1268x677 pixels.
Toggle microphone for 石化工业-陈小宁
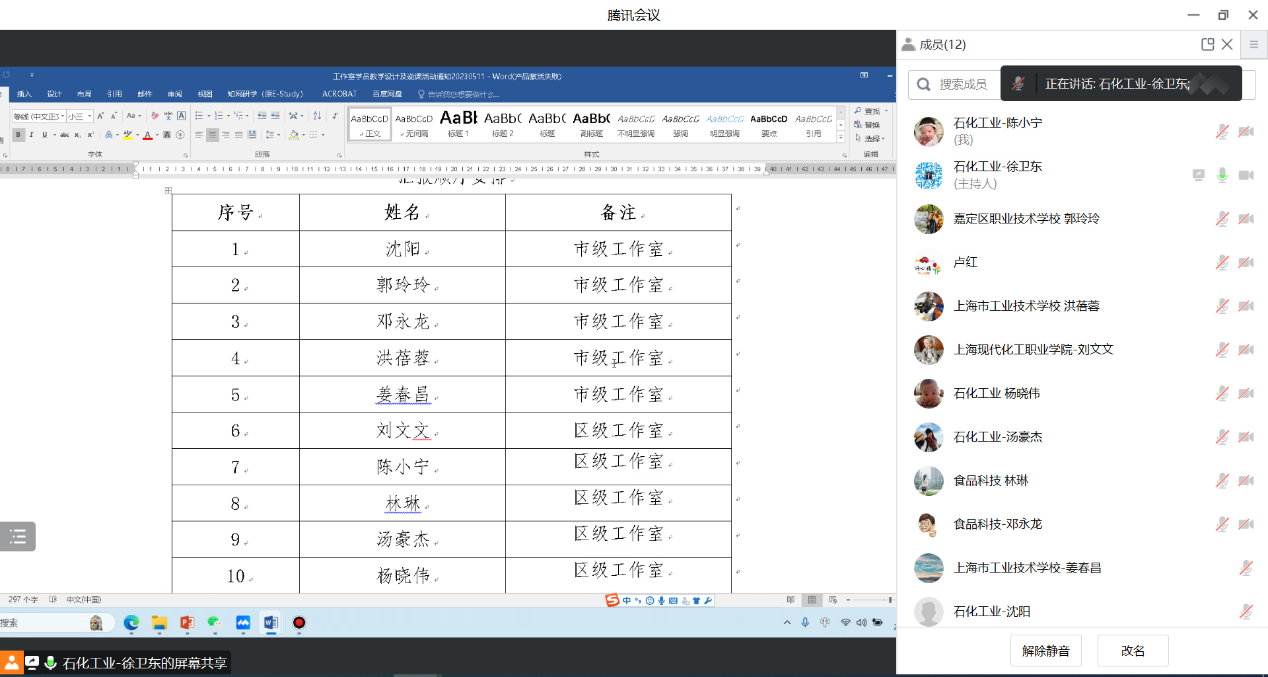1222,131
